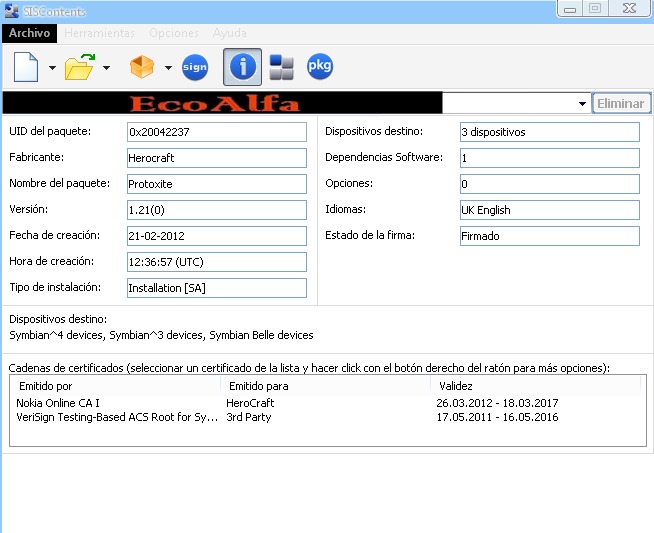Click the blue and gray squares icon

(x=282, y=67)
